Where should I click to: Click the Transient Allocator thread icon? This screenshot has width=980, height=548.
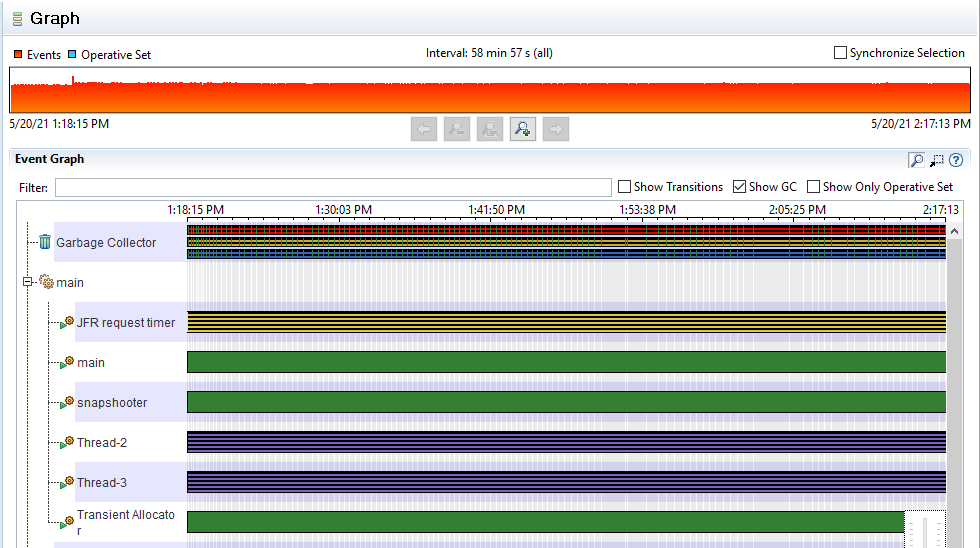tap(67, 522)
